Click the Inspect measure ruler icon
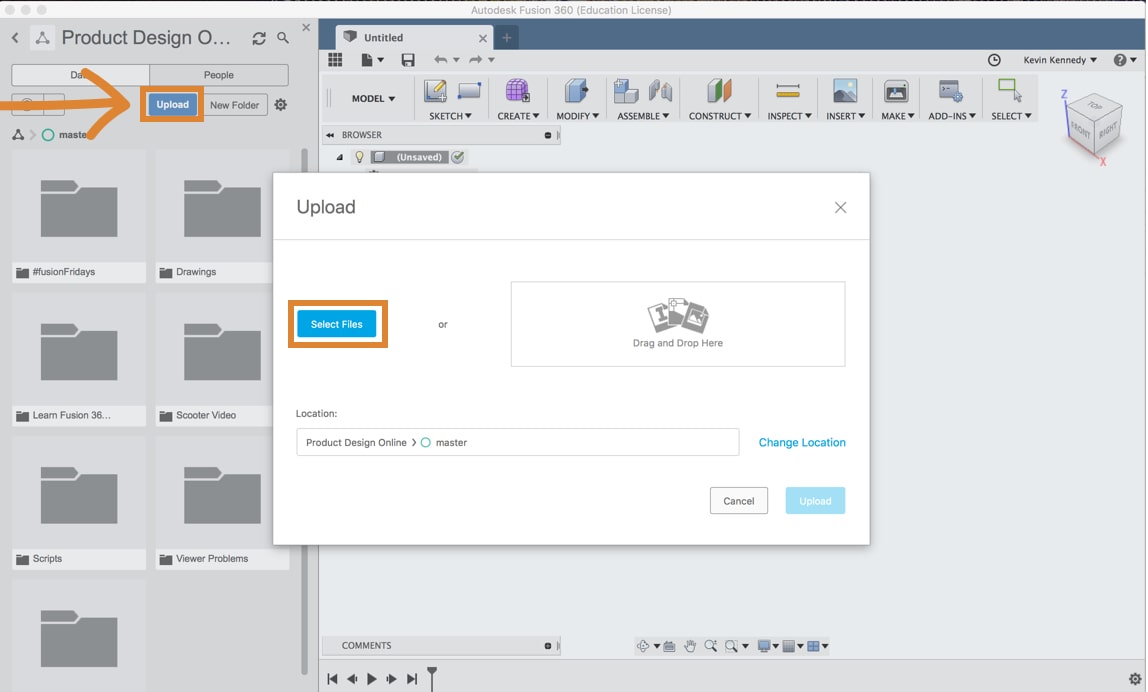This screenshot has width=1148, height=692. [788, 92]
